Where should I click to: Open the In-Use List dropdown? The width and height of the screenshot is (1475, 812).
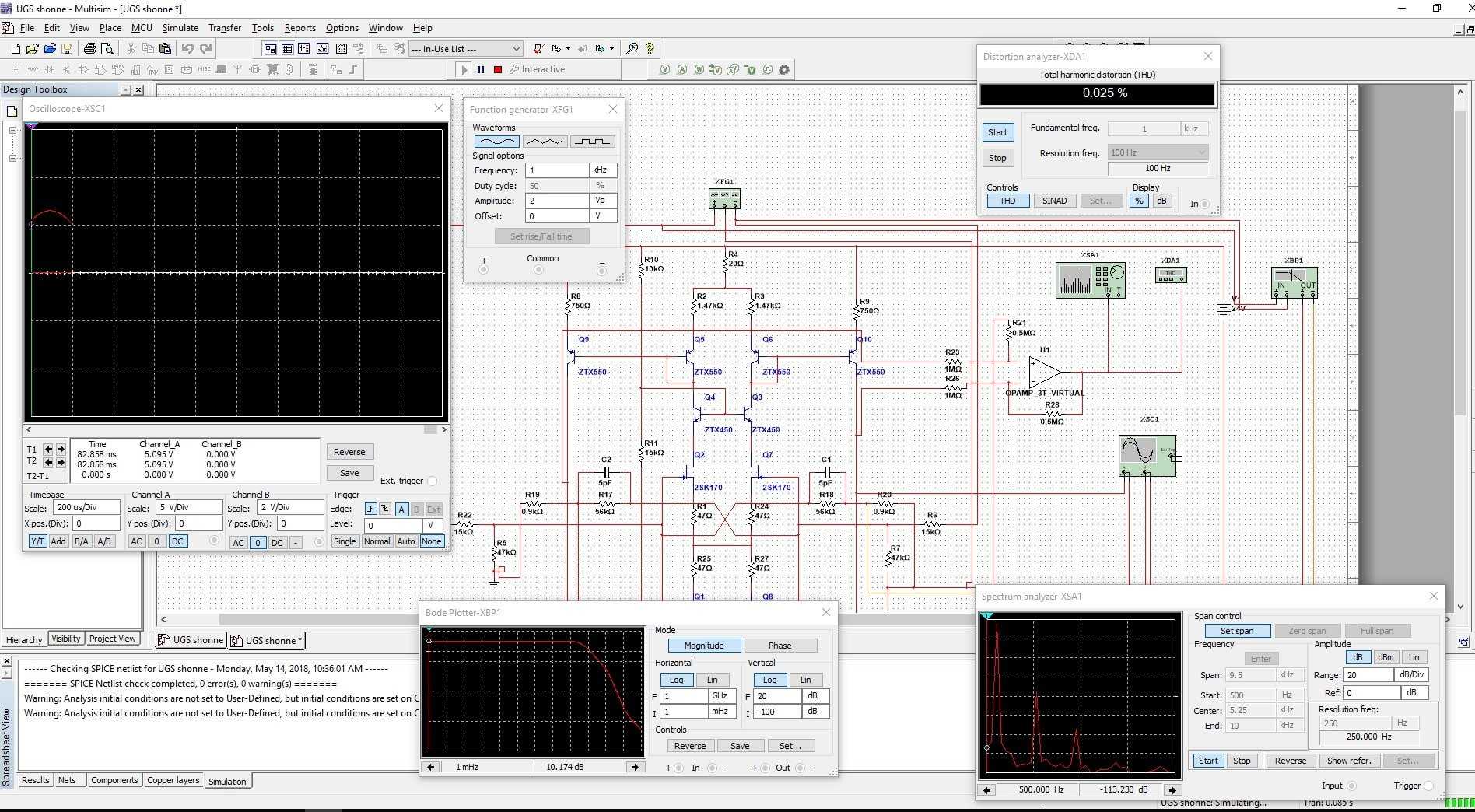tap(516, 48)
